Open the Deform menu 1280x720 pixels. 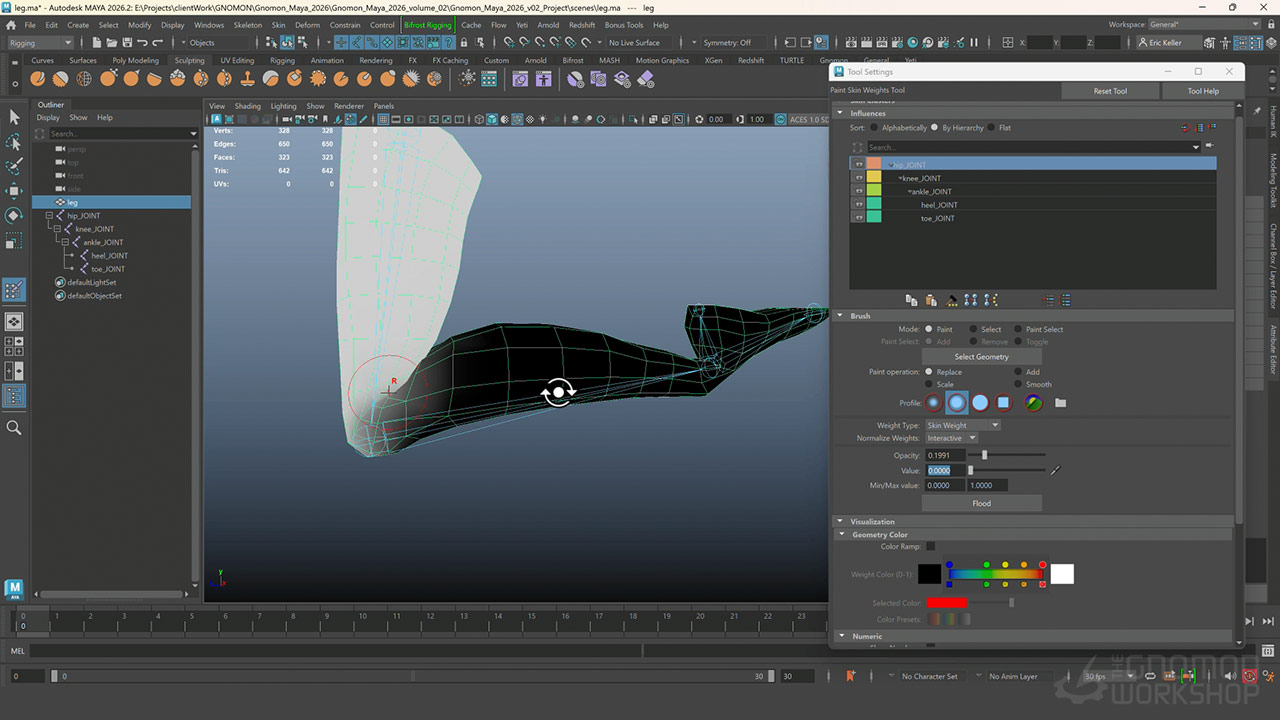[x=307, y=25]
